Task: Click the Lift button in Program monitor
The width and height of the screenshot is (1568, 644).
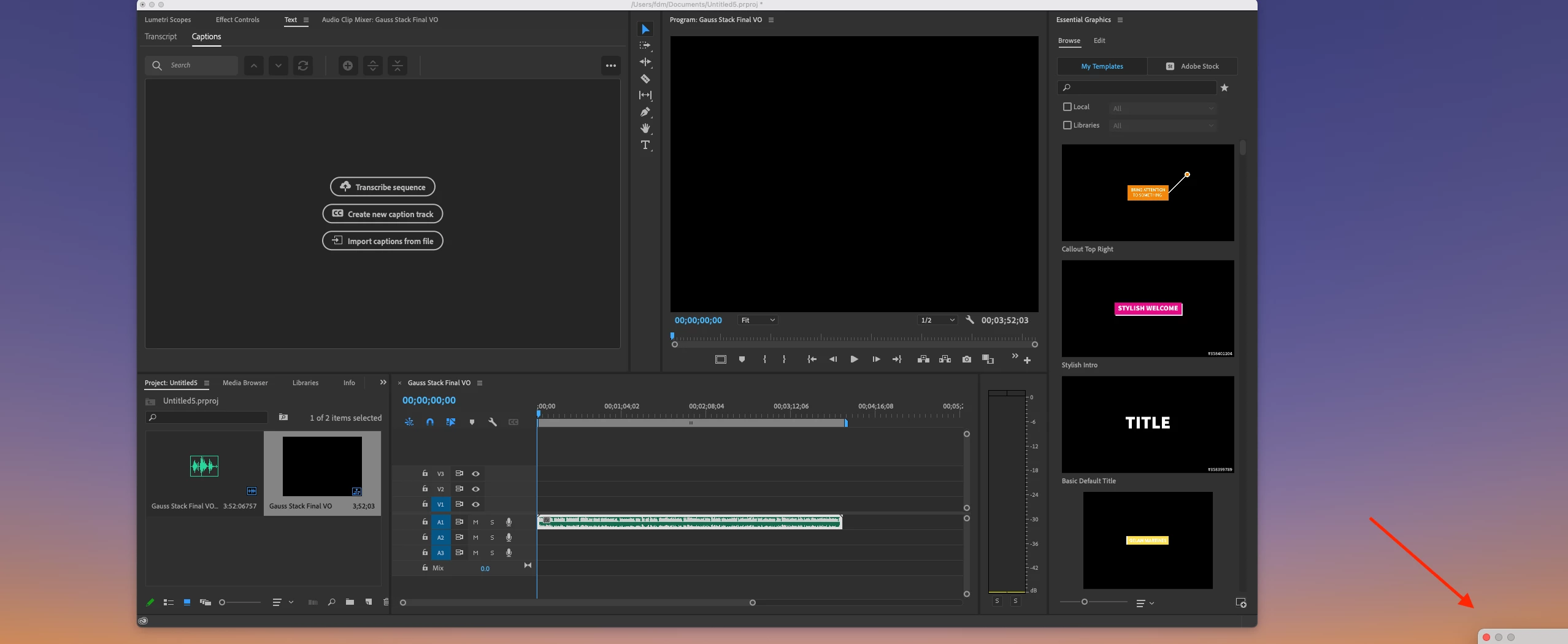Action: (x=923, y=359)
